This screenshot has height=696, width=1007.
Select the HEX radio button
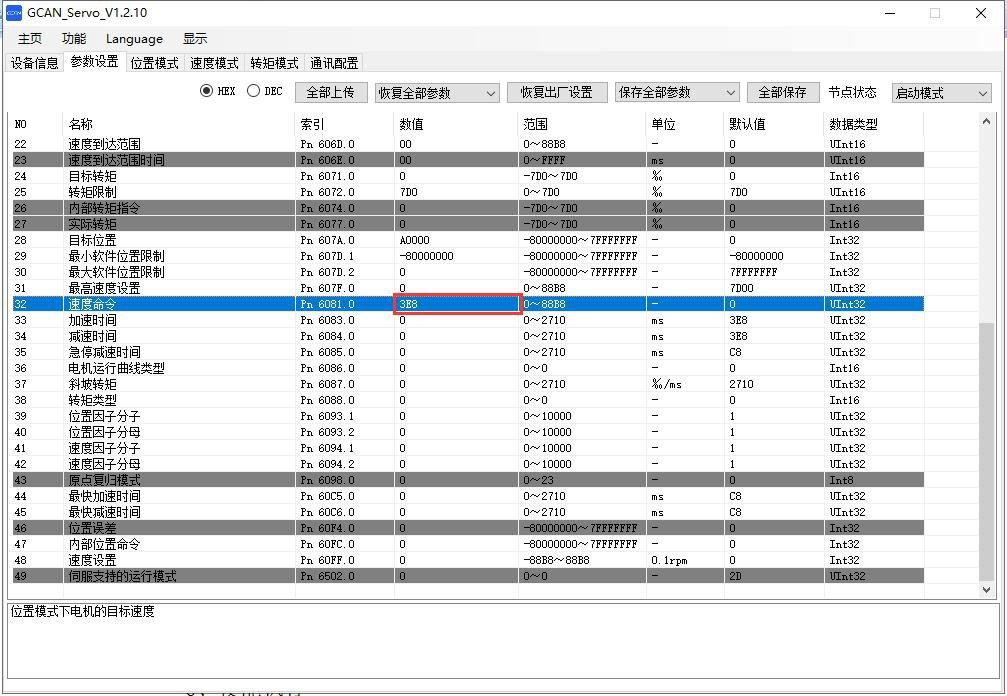pos(207,91)
